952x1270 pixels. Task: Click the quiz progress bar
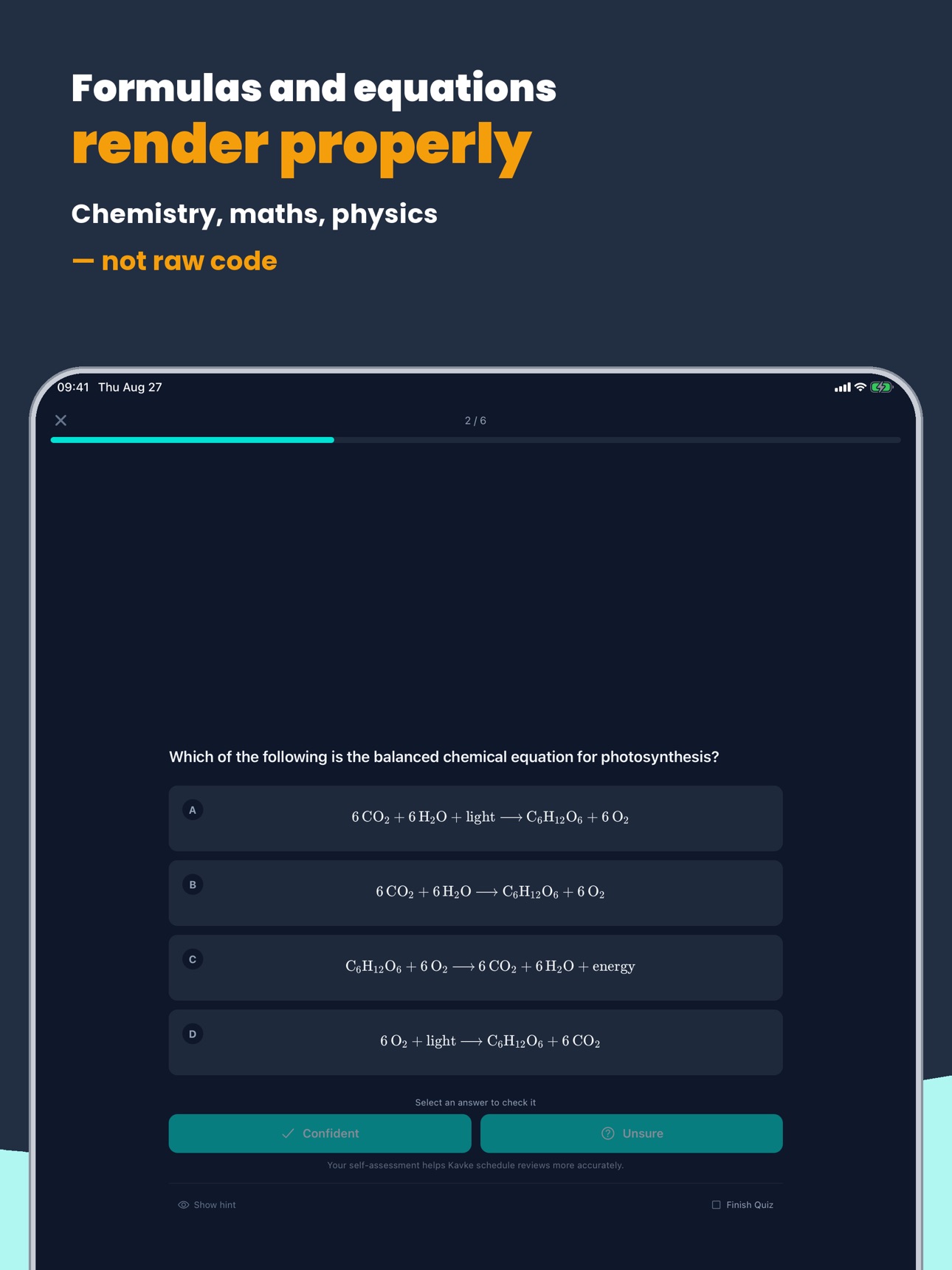click(x=475, y=440)
